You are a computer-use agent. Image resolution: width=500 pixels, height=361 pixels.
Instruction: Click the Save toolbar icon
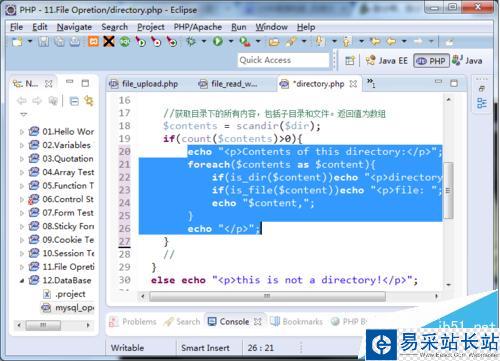[x=43, y=42]
